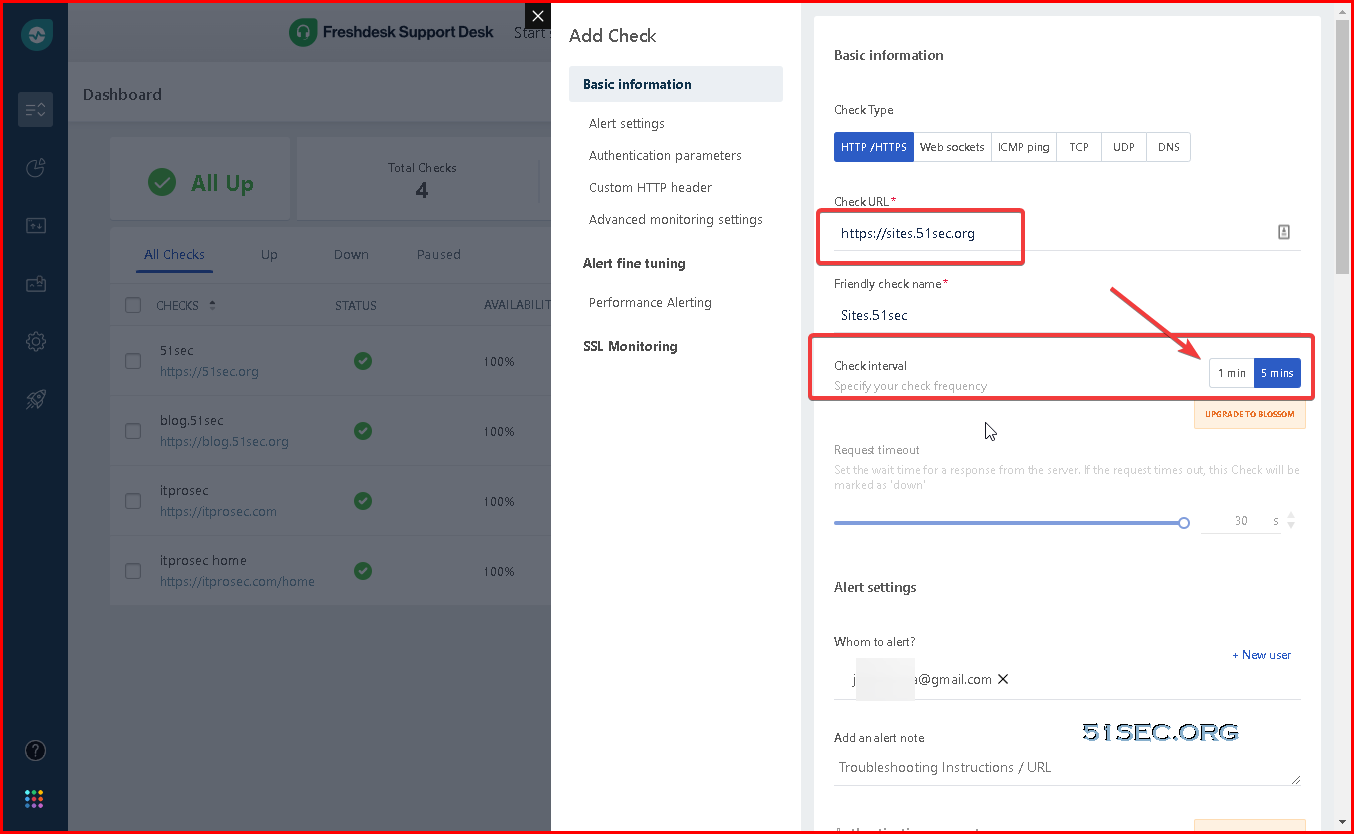Screen dimensions: 1354x834
Task: Open the Help question mark icon
Action: 35,750
